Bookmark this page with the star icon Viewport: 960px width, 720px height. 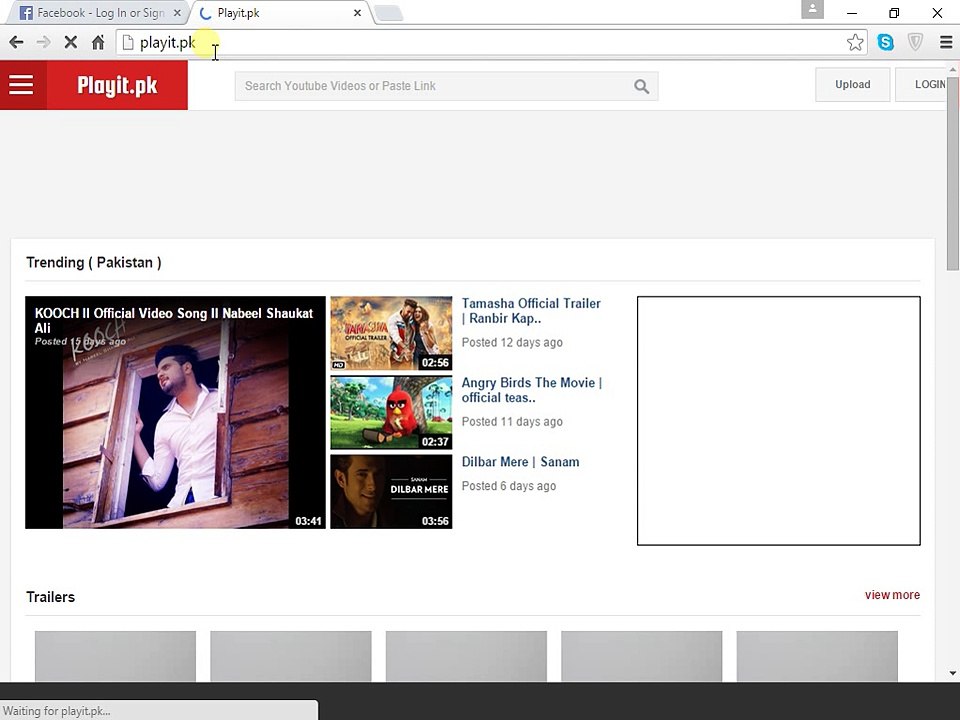click(855, 42)
